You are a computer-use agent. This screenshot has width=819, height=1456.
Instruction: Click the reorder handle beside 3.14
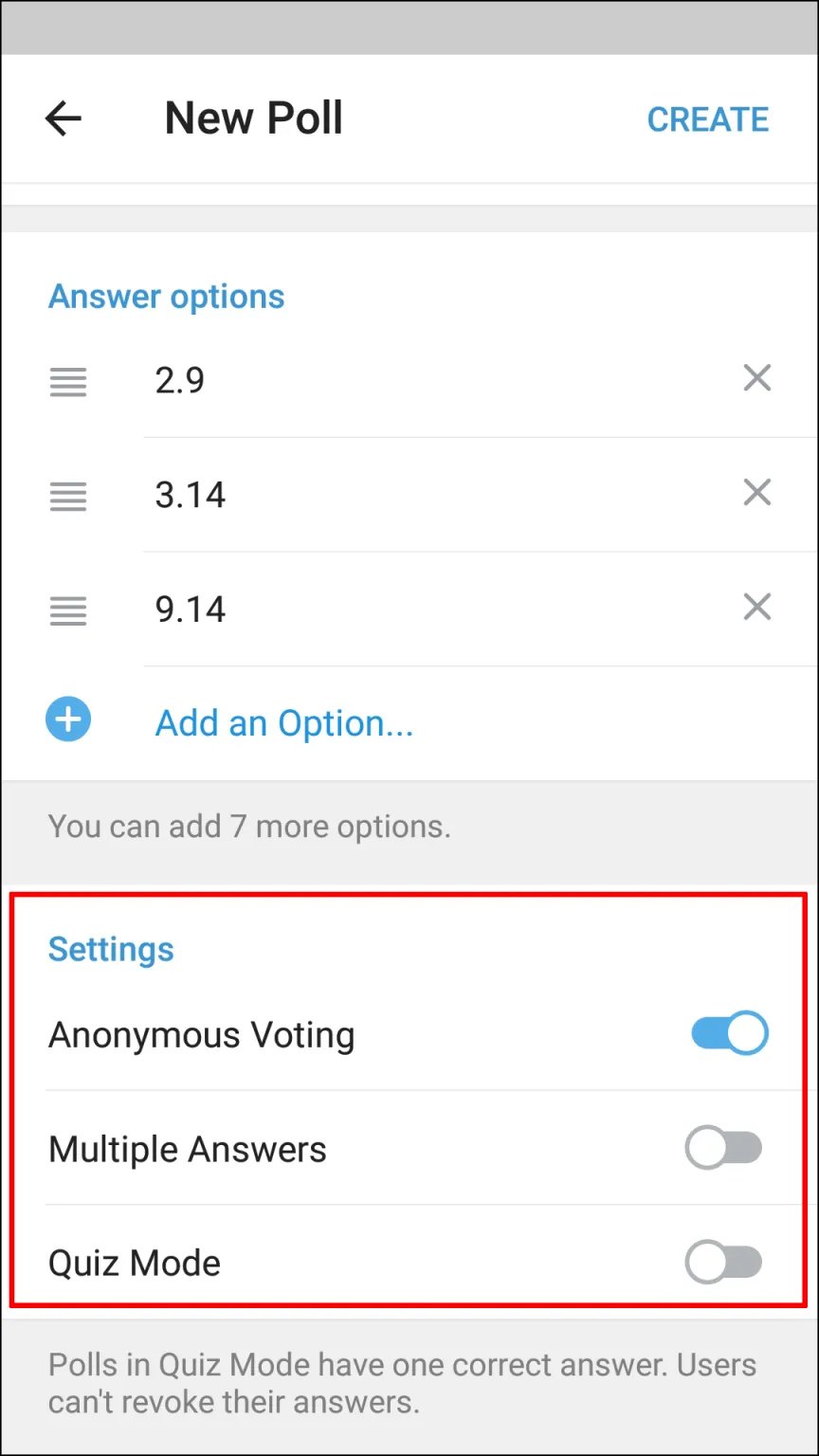68,496
